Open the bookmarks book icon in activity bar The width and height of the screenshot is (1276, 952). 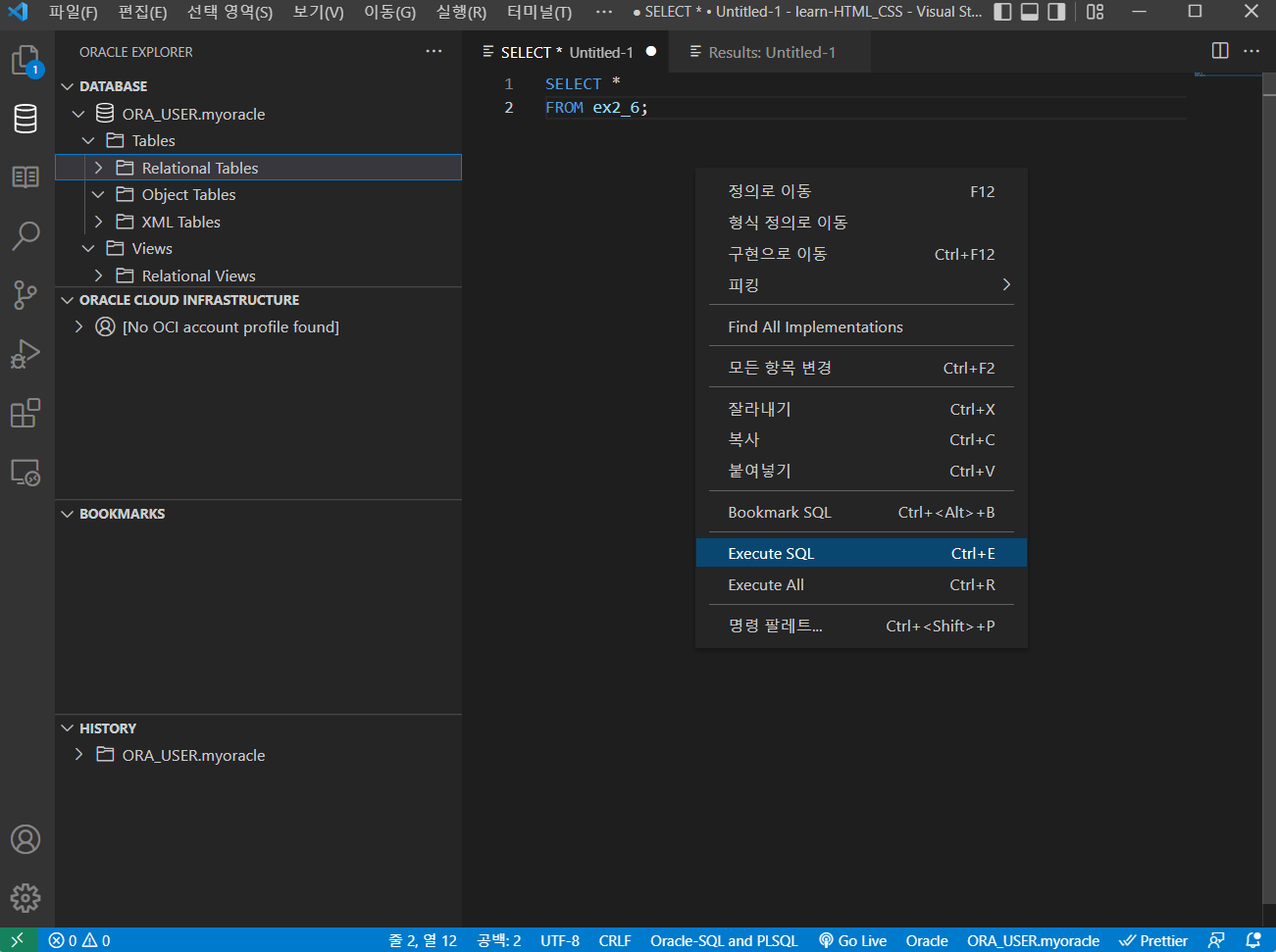pyautogui.click(x=26, y=176)
